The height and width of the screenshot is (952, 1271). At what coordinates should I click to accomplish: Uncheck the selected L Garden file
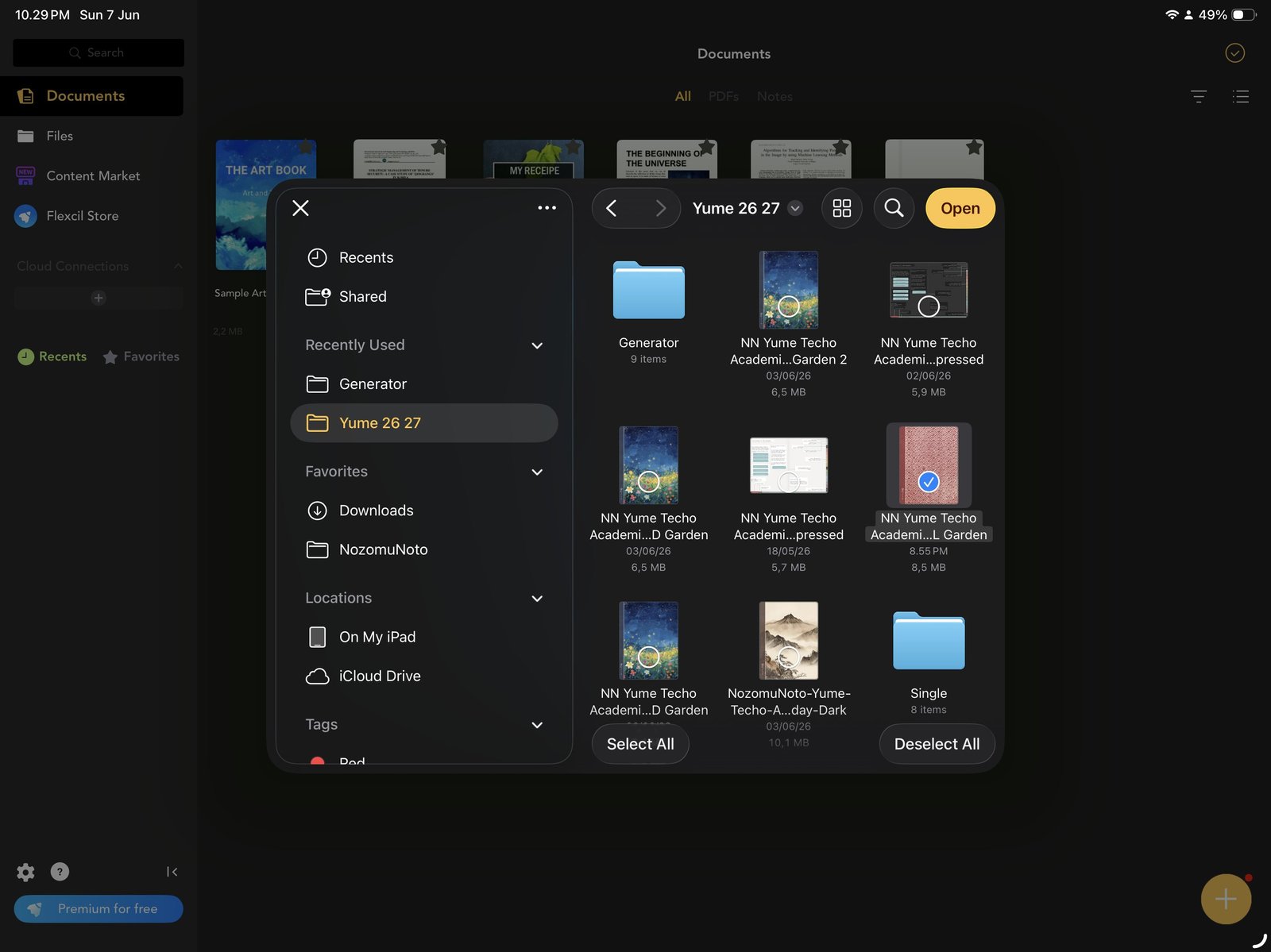[x=929, y=465]
